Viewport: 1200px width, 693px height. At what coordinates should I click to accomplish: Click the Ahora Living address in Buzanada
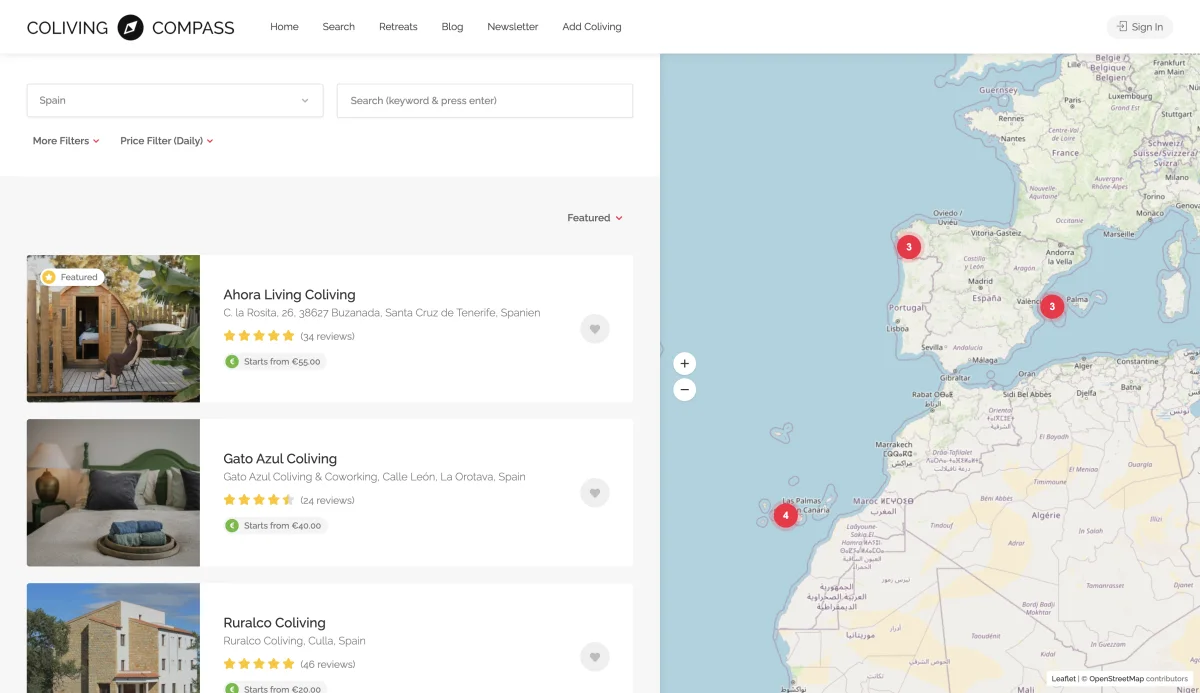[382, 313]
